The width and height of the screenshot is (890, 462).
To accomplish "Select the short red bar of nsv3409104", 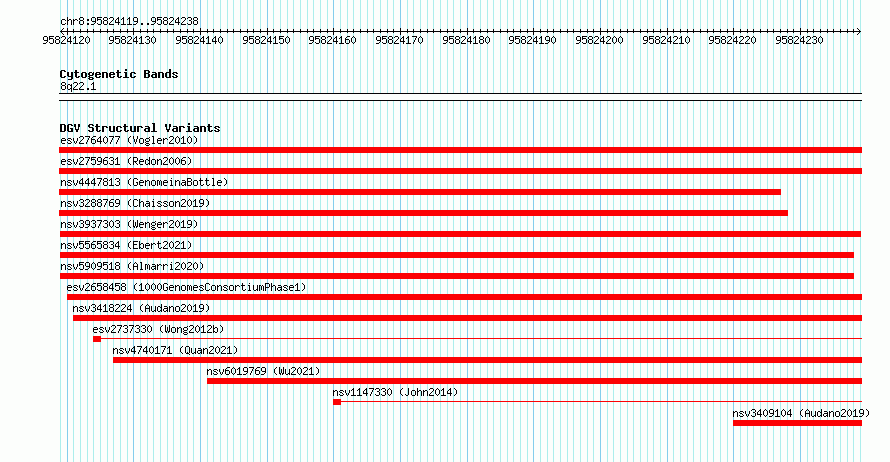I will click(797, 423).
